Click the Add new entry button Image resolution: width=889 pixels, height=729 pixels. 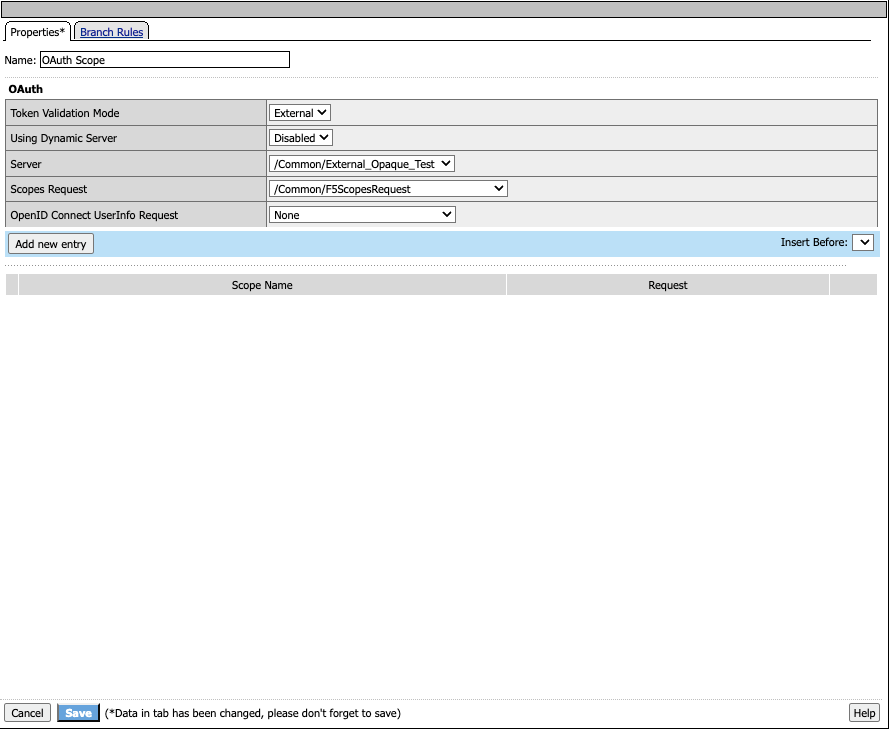click(51, 244)
